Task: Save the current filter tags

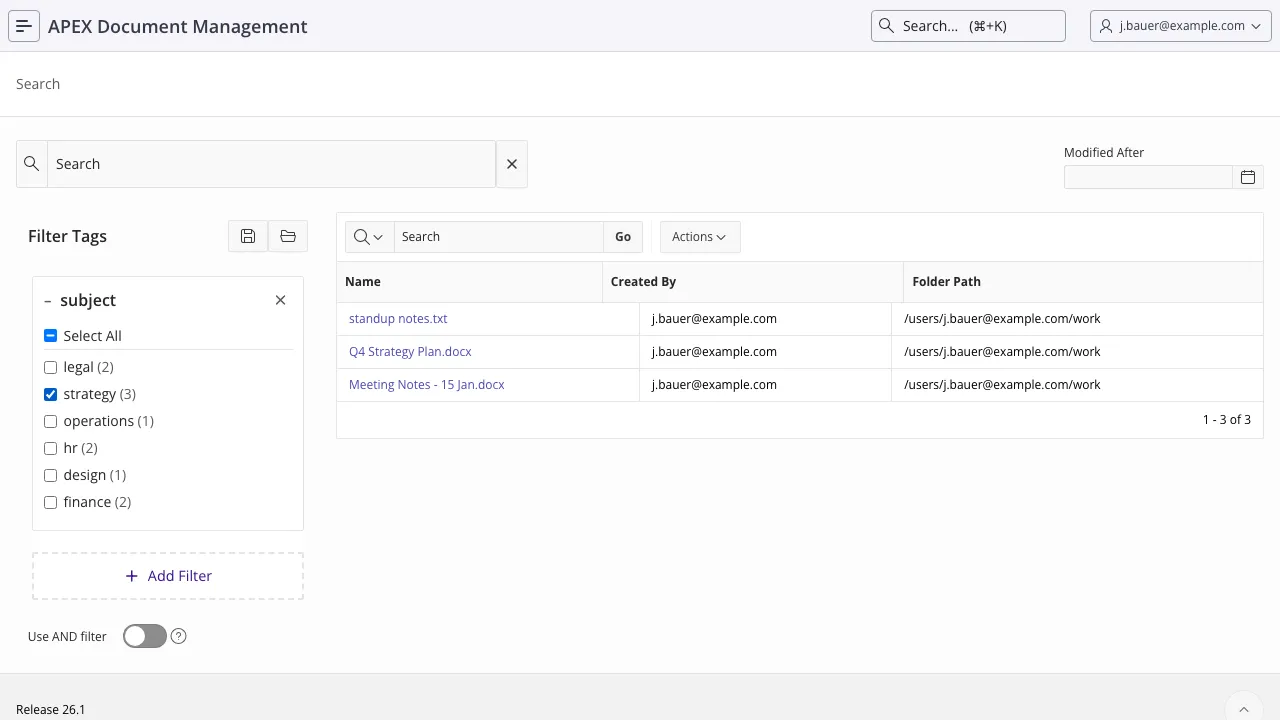Action: tap(248, 236)
